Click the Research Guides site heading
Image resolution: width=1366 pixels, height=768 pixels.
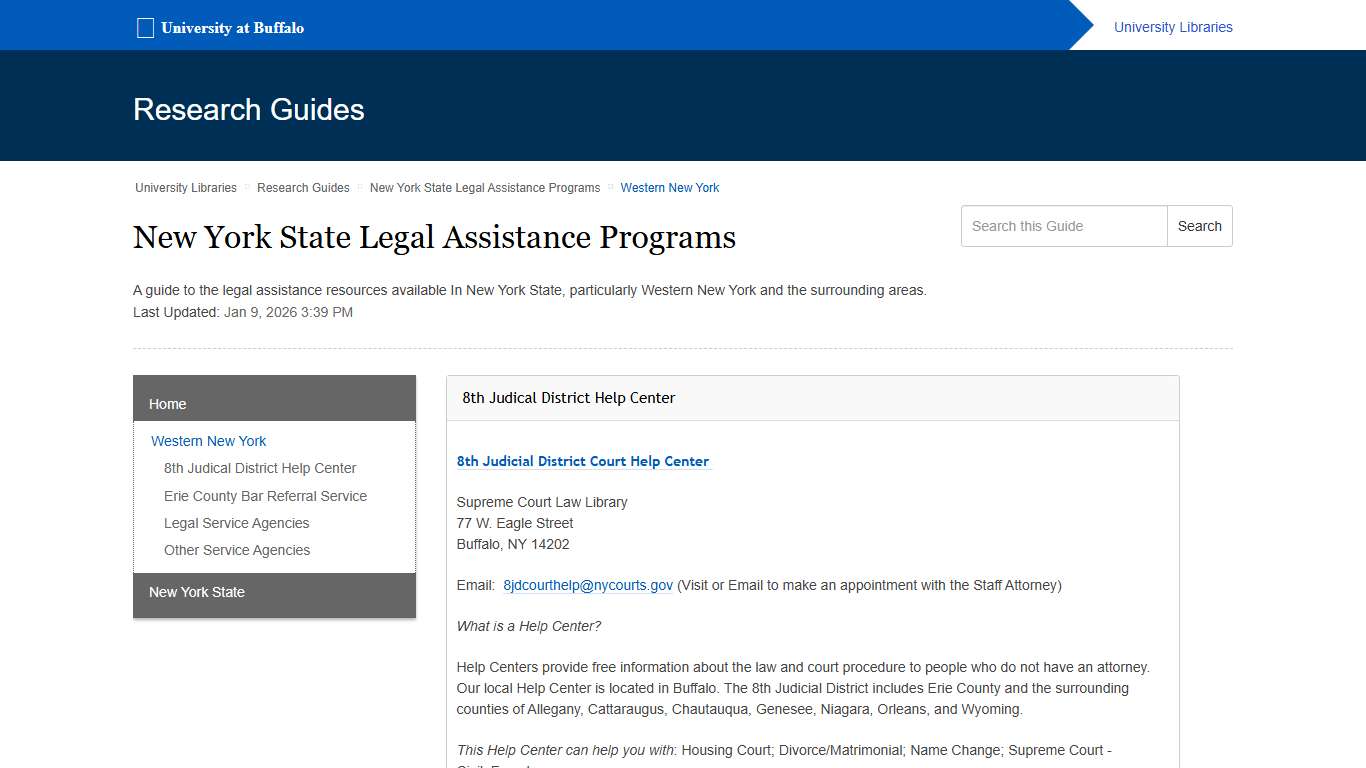click(x=248, y=109)
